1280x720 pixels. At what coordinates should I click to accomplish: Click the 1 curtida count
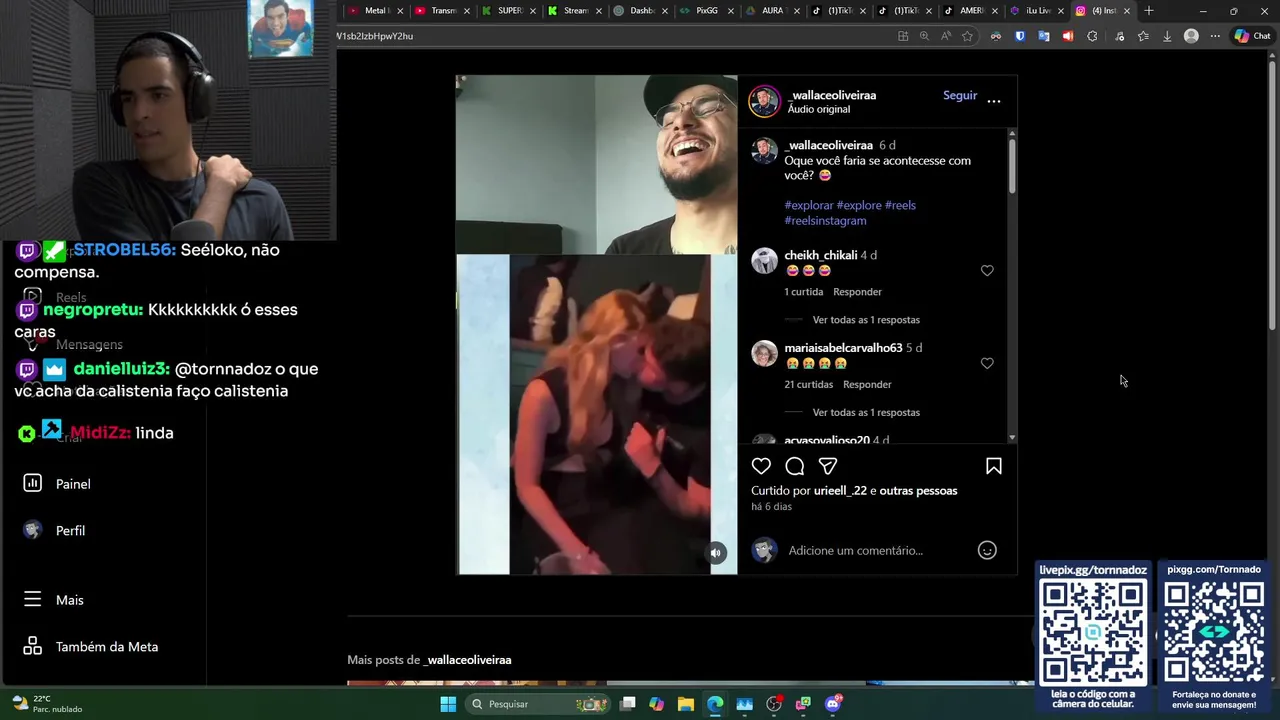tap(804, 292)
